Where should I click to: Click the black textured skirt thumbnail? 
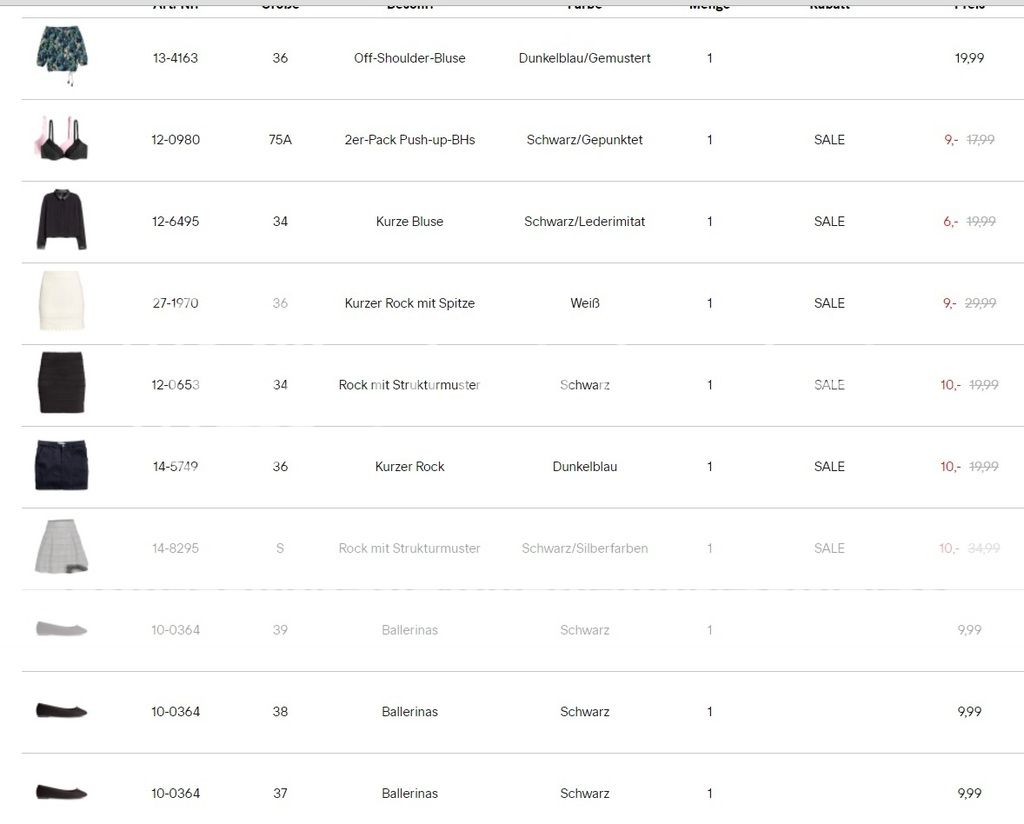[61, 383]
